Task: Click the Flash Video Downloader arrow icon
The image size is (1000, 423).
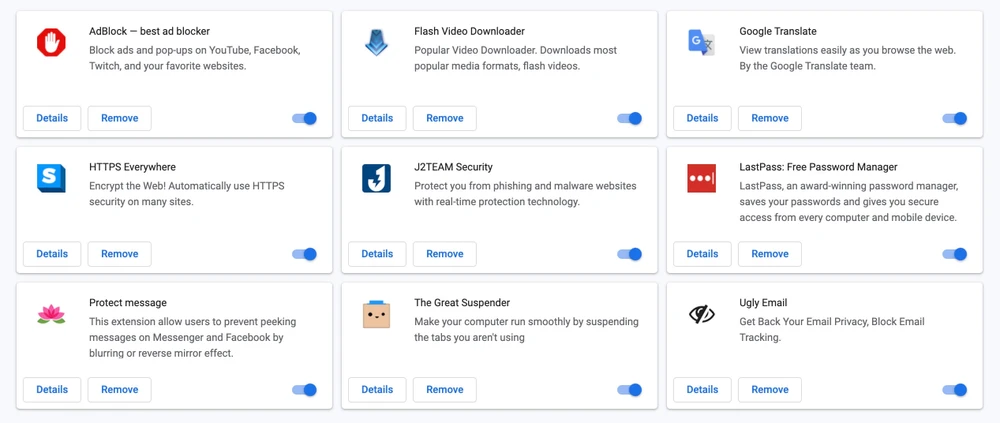Action: pyautogui.click(x=376, y=42)
